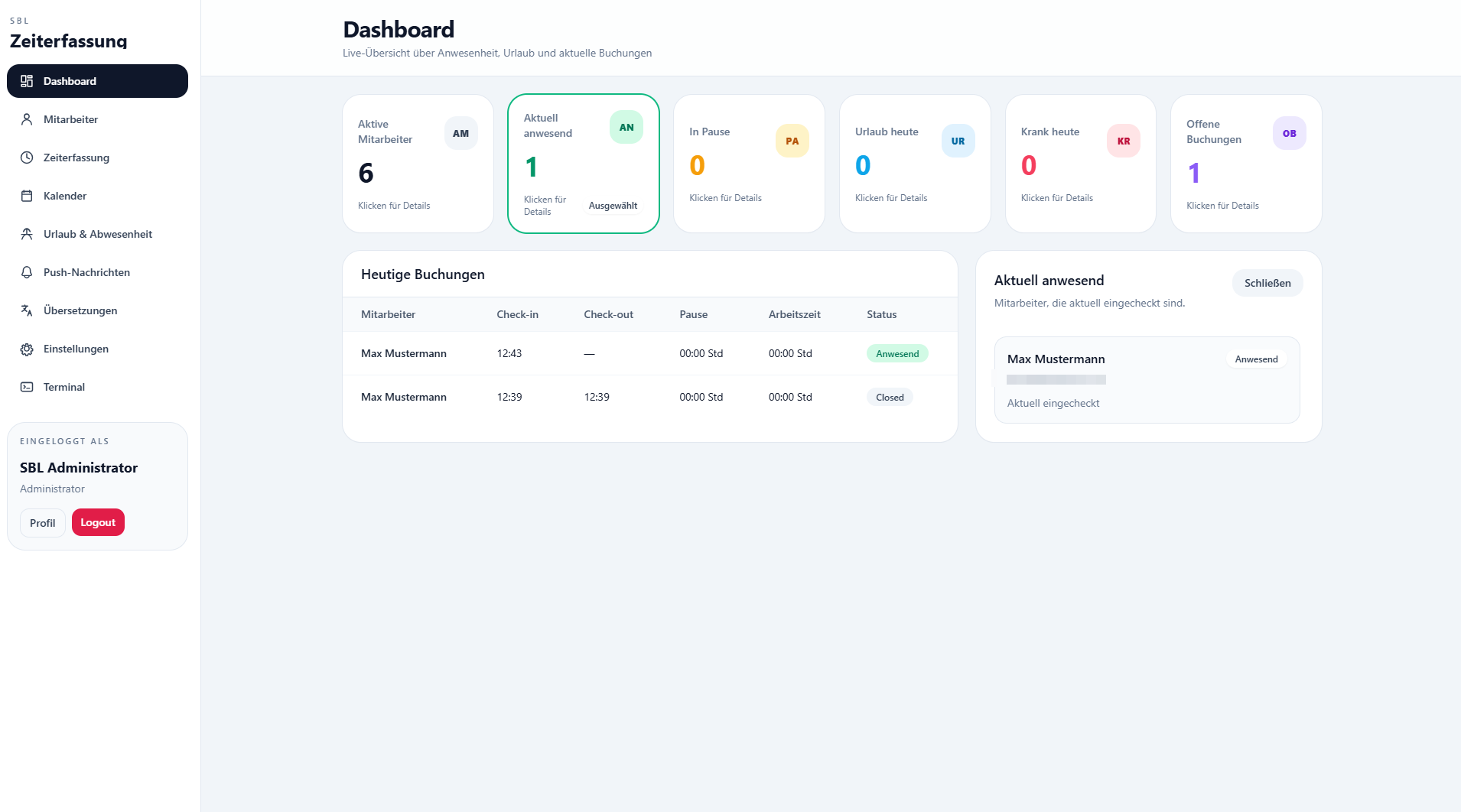1461x812 pixels.
Task: Open the In Pause details card
Action: click(x=749, y=164)
